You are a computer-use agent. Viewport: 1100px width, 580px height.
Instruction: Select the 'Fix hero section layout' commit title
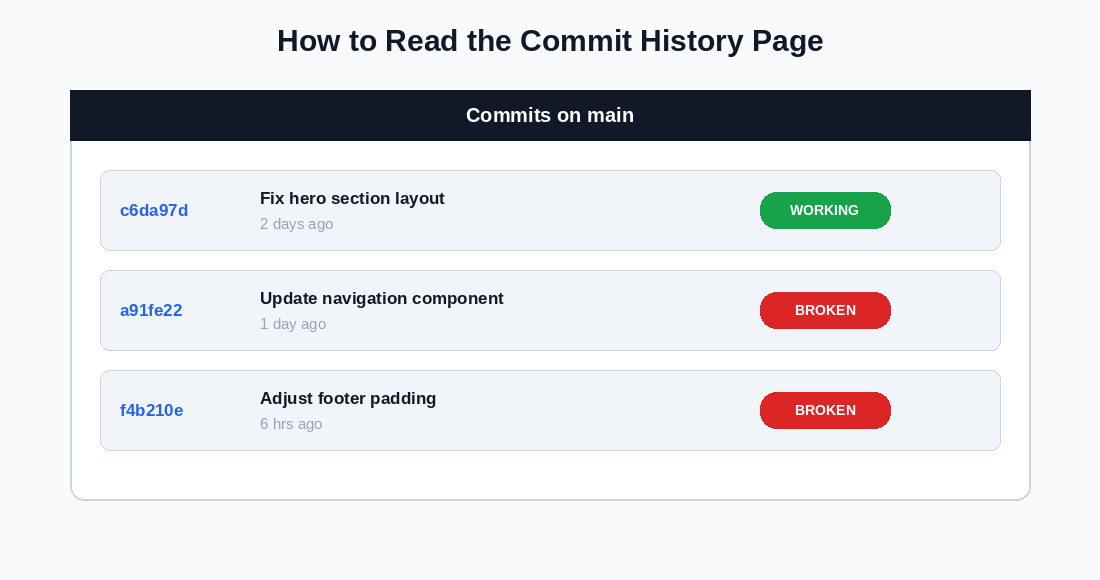point(352,198)
